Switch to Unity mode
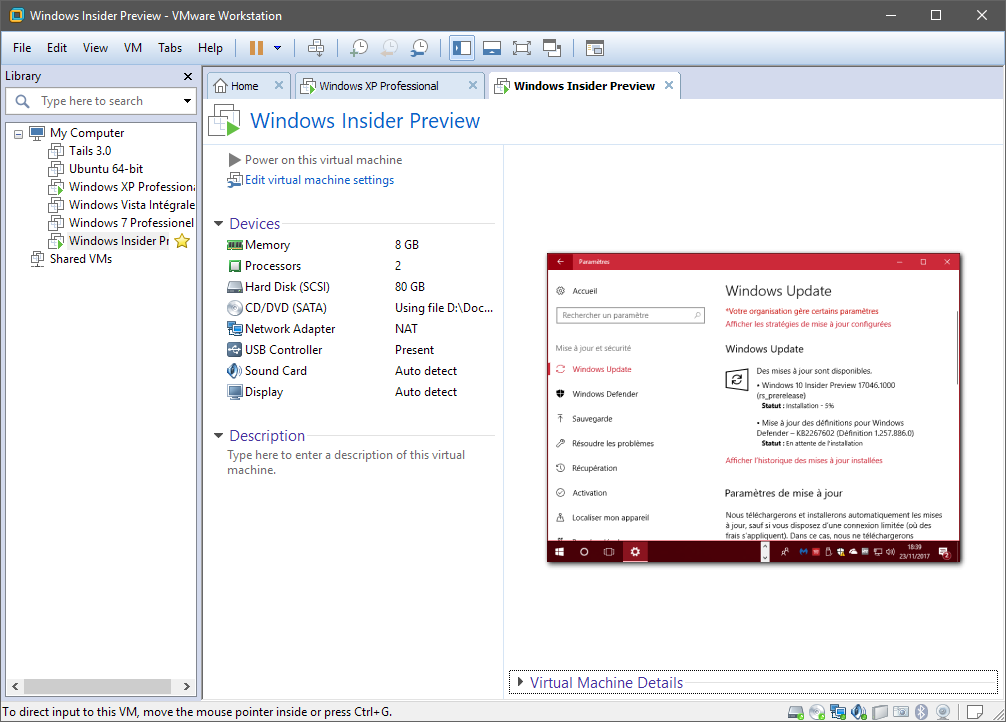The width and height of the screenshot is (1006, 722). click(x=551, y=47)
